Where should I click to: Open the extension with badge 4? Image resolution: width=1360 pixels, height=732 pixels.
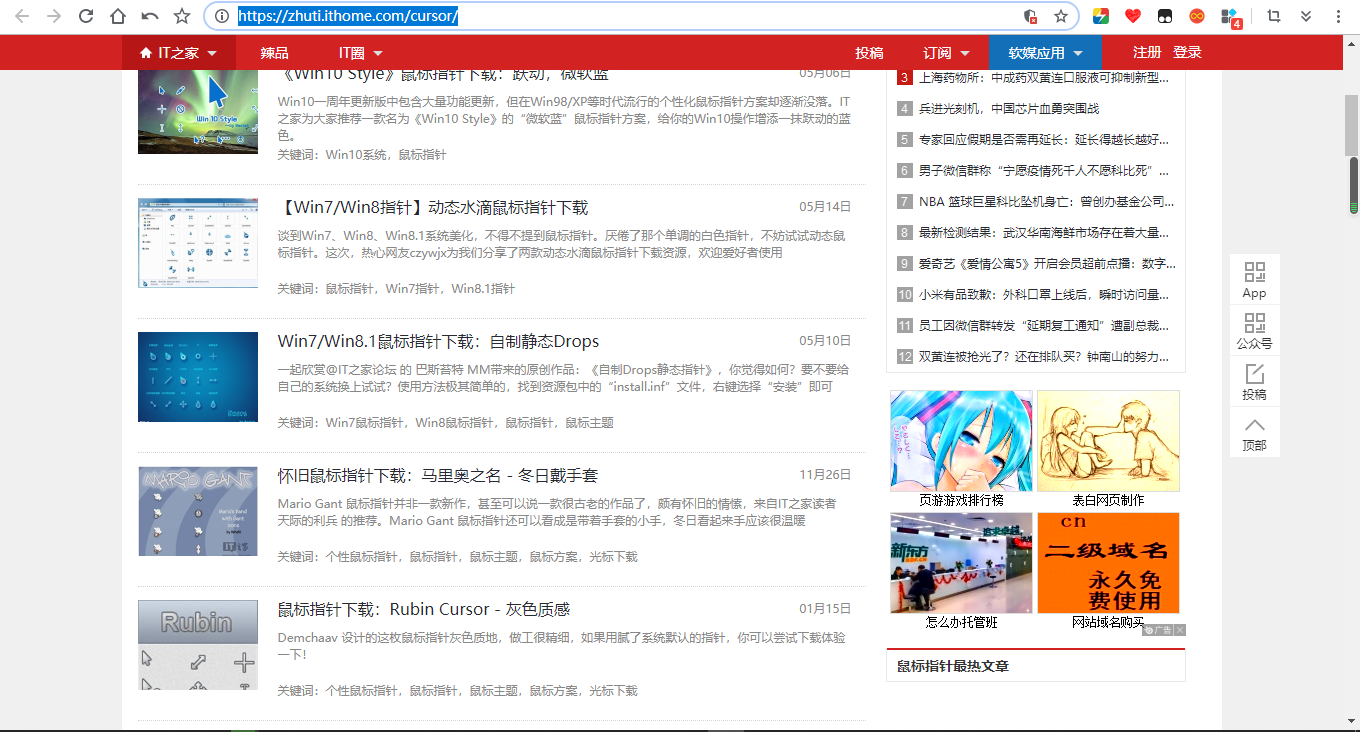1231,17
